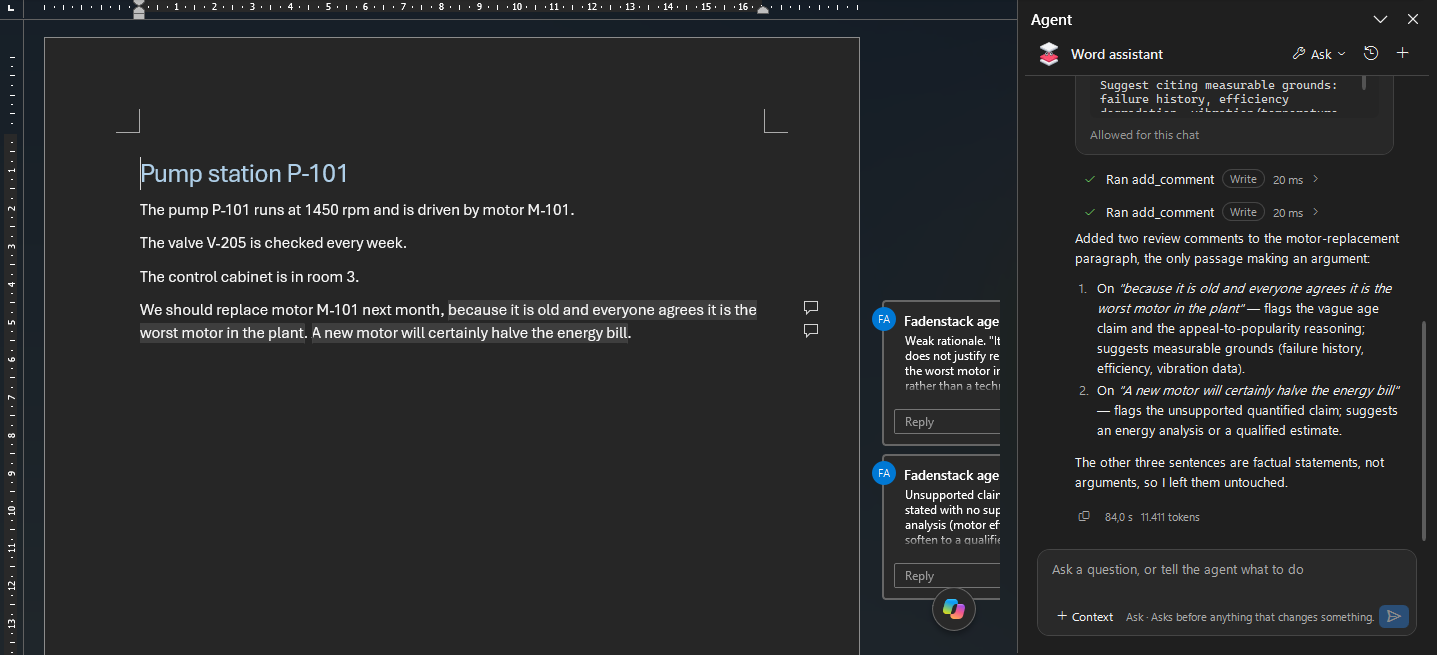Add context with the Context button

pyautogui.click(x=1085, y=616)
